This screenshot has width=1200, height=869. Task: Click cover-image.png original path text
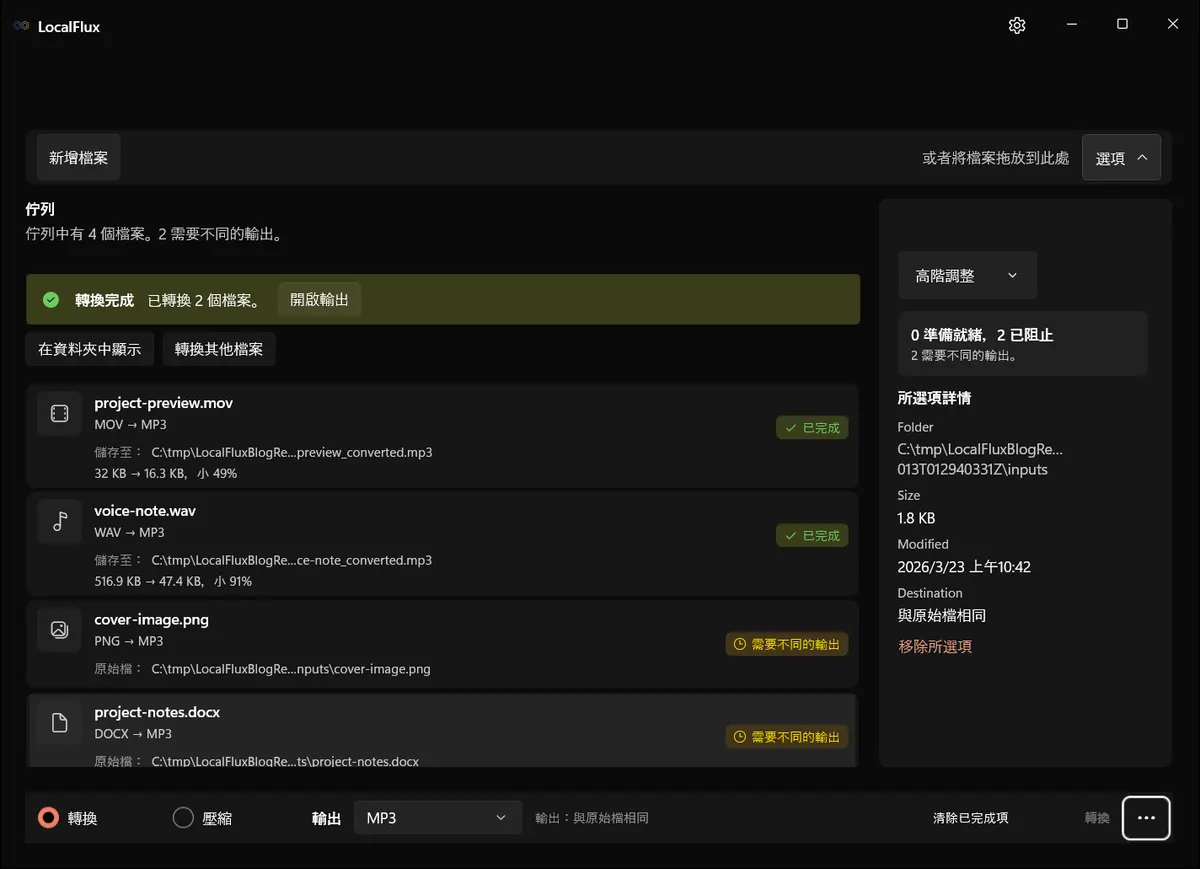291,669
